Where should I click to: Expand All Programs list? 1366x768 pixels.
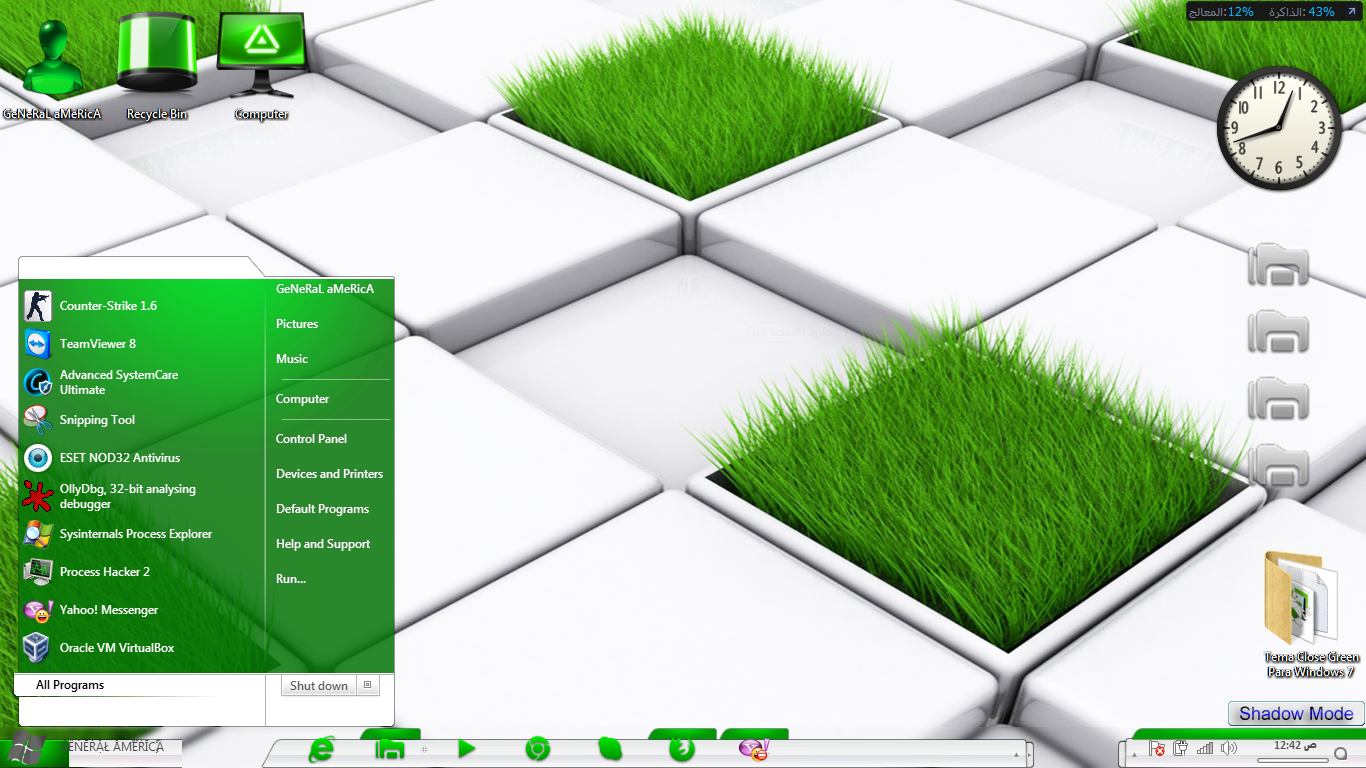(x=70, y=685)
